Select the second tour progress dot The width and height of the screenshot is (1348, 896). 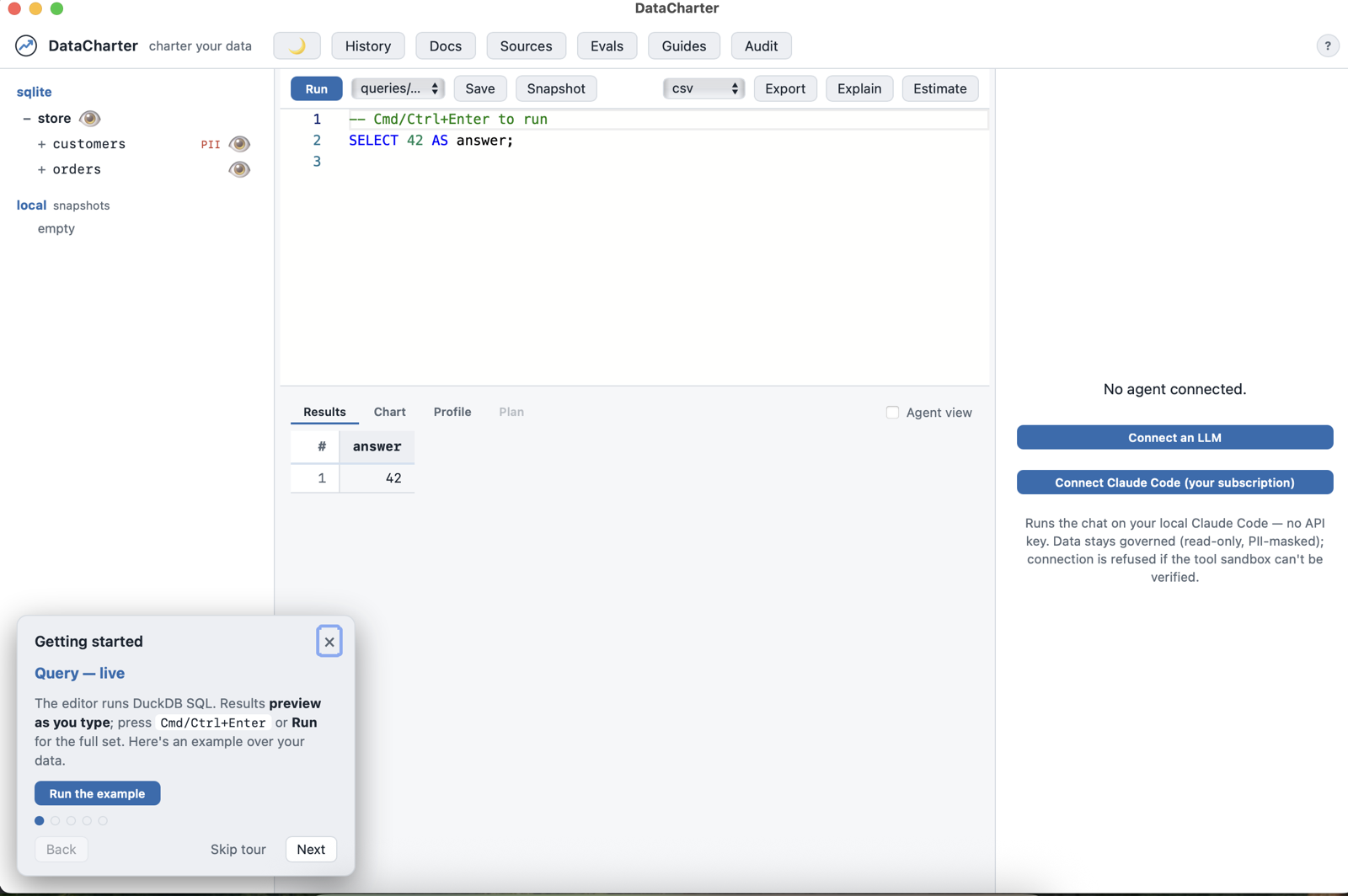pyautogui.click(x=56, y=820)
